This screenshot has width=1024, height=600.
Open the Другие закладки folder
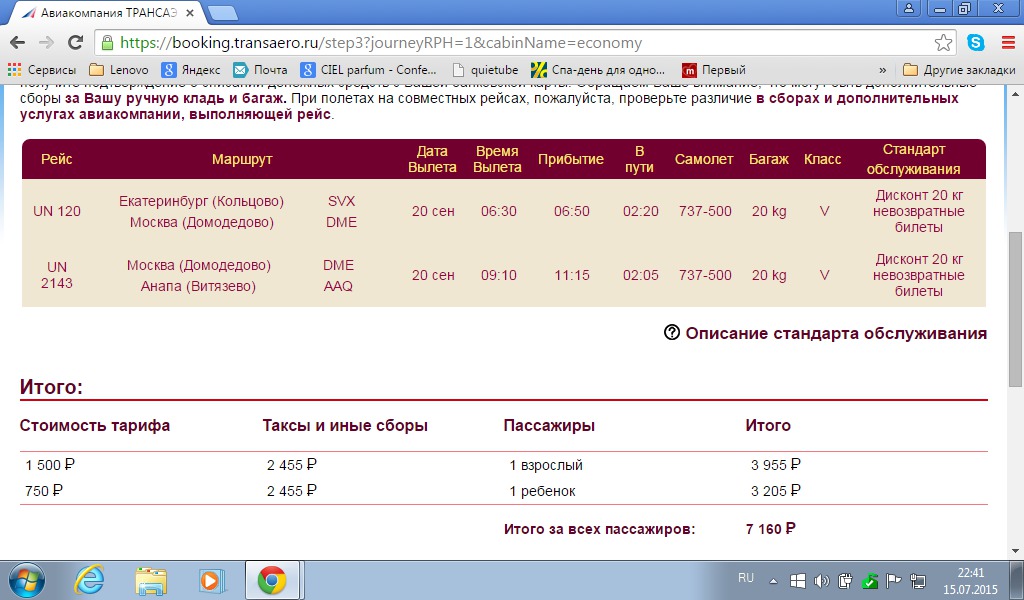(959, 70)
